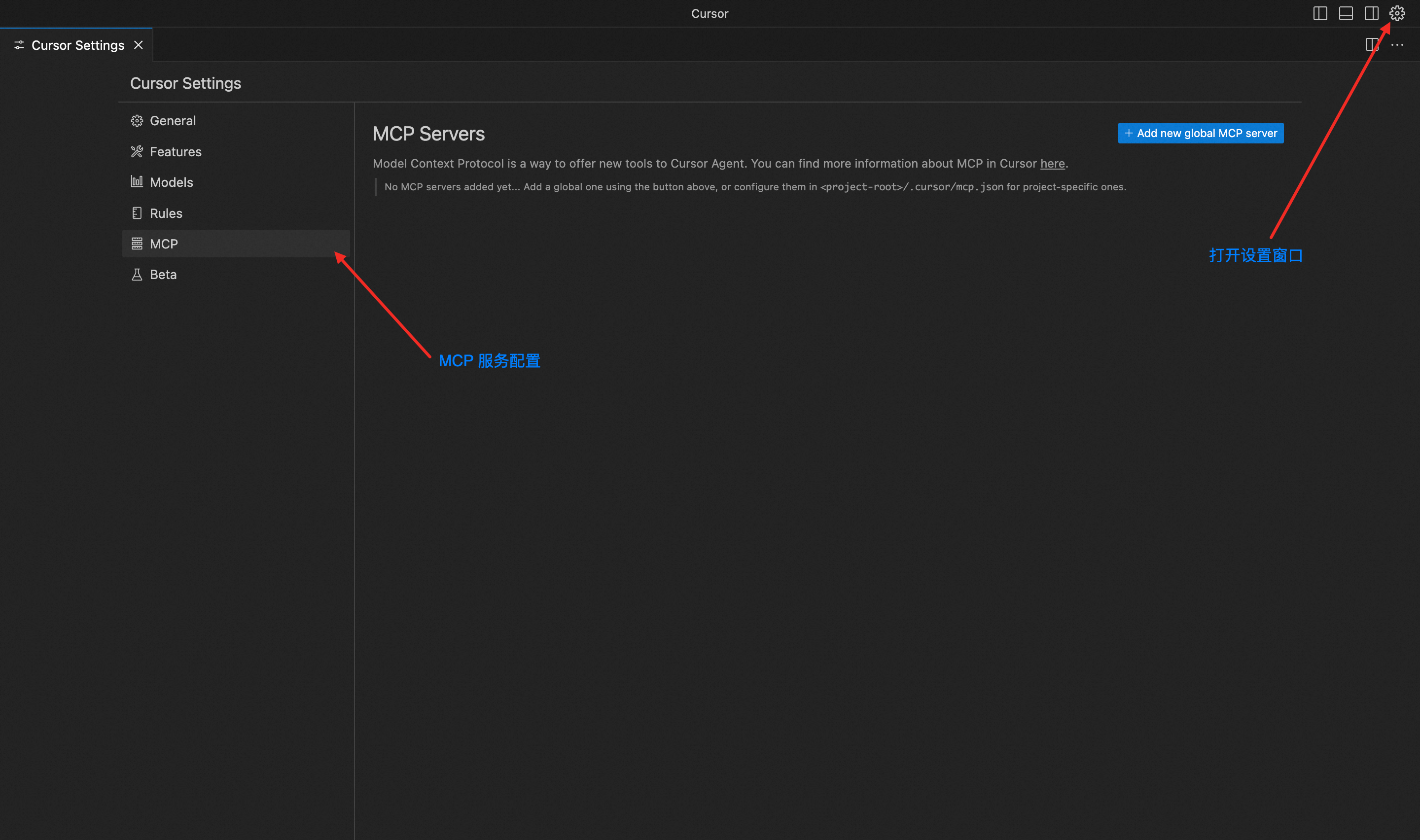This screenshot has width=1420, height=840.
Task: Open the Beta settings section
Action: tap(236, 275)
